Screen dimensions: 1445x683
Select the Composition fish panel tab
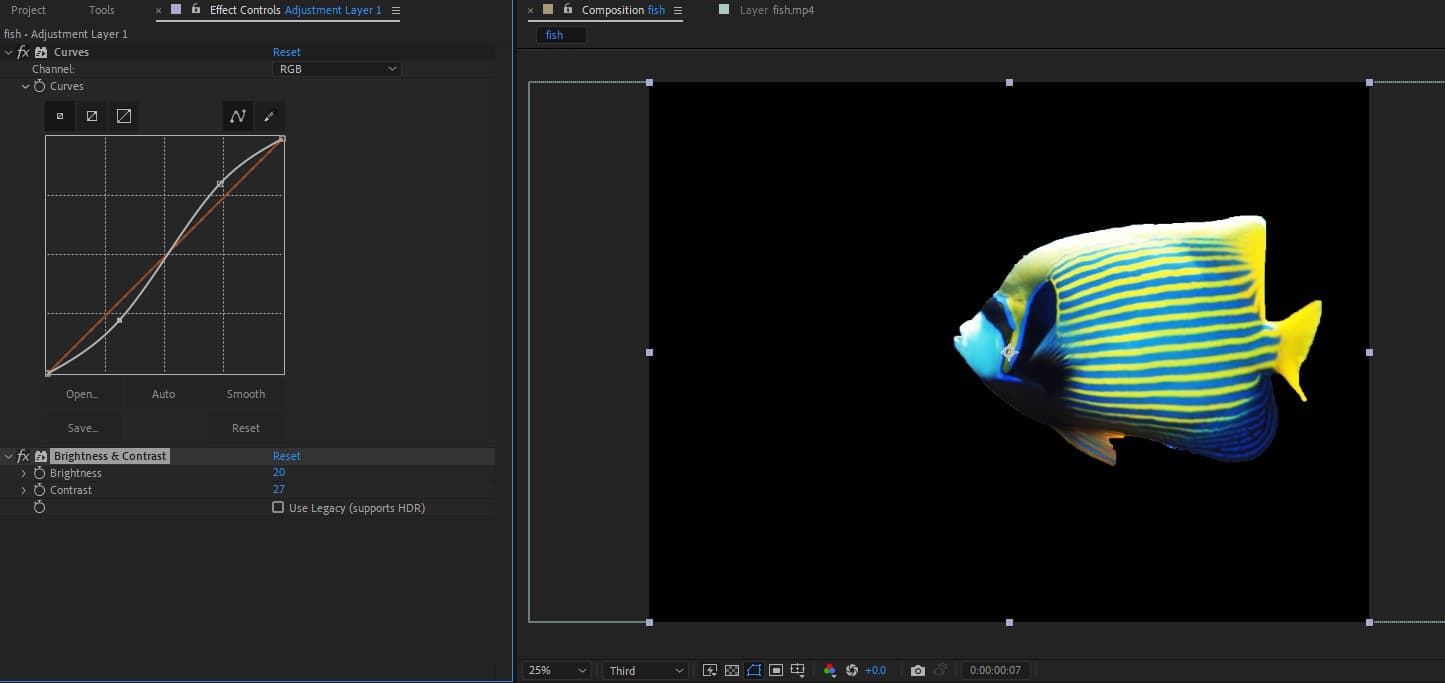click(x=623, y=10)
